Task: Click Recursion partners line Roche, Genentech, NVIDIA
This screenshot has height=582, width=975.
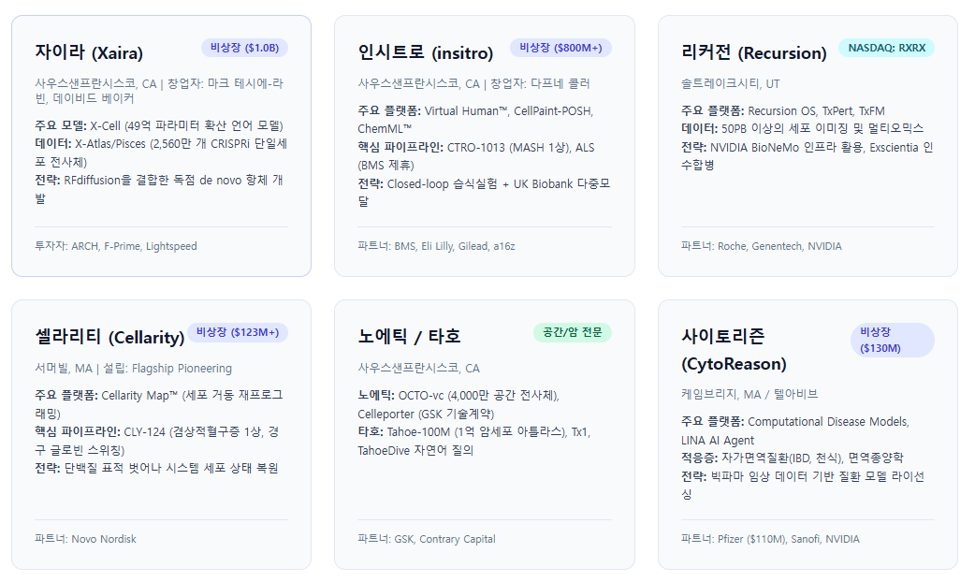Action: point(761,246)
